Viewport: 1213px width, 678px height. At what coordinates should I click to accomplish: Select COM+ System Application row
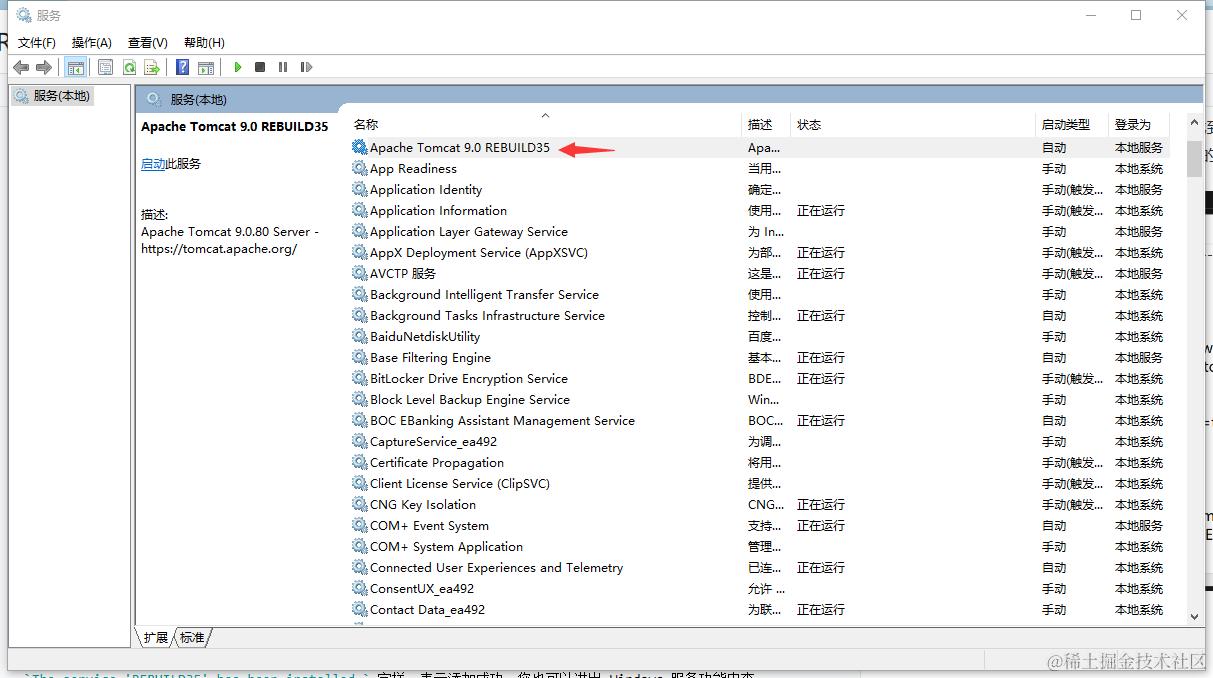coord(758,546)
